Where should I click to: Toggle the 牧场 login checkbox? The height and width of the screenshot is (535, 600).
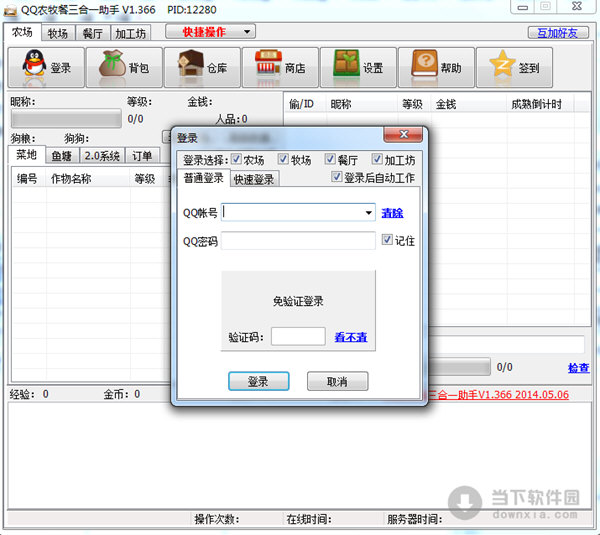(x=283, y=159)
